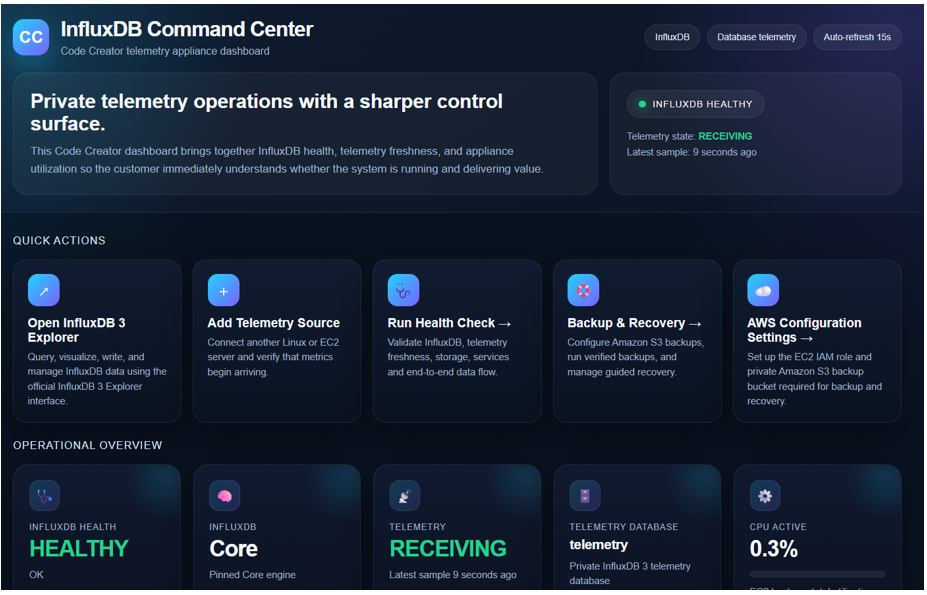
Task: Click 'Code Creator telemetry appliance dashboard' subtitle
Action: tap(165, 51)
